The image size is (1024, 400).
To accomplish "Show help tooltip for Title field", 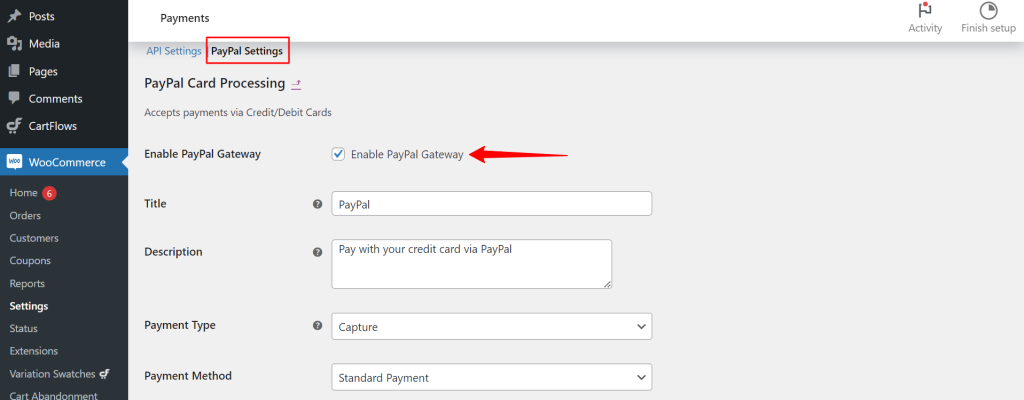I will pyautogui.click(x=317, y=204).
